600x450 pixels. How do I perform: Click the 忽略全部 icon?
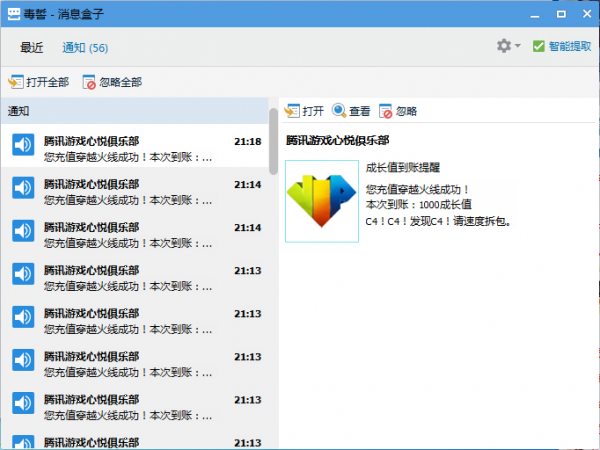click(89, 82)
